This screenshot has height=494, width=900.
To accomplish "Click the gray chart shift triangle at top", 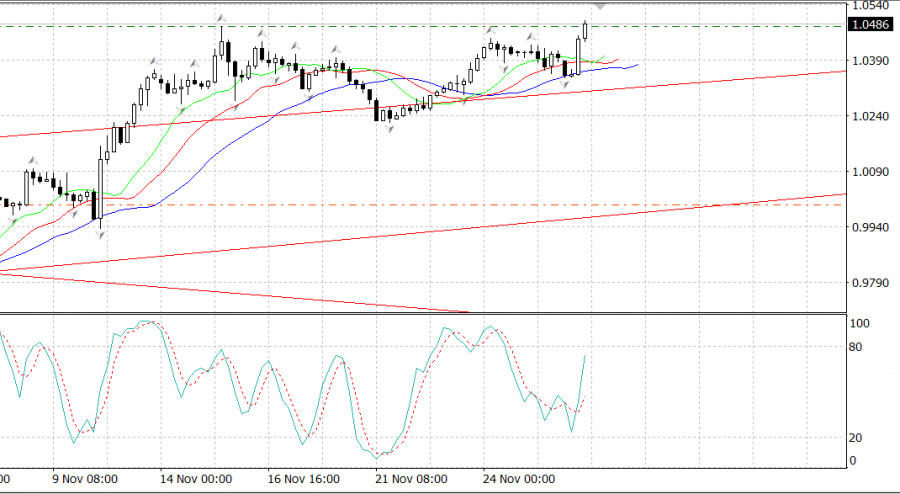I will coord(605,6).
